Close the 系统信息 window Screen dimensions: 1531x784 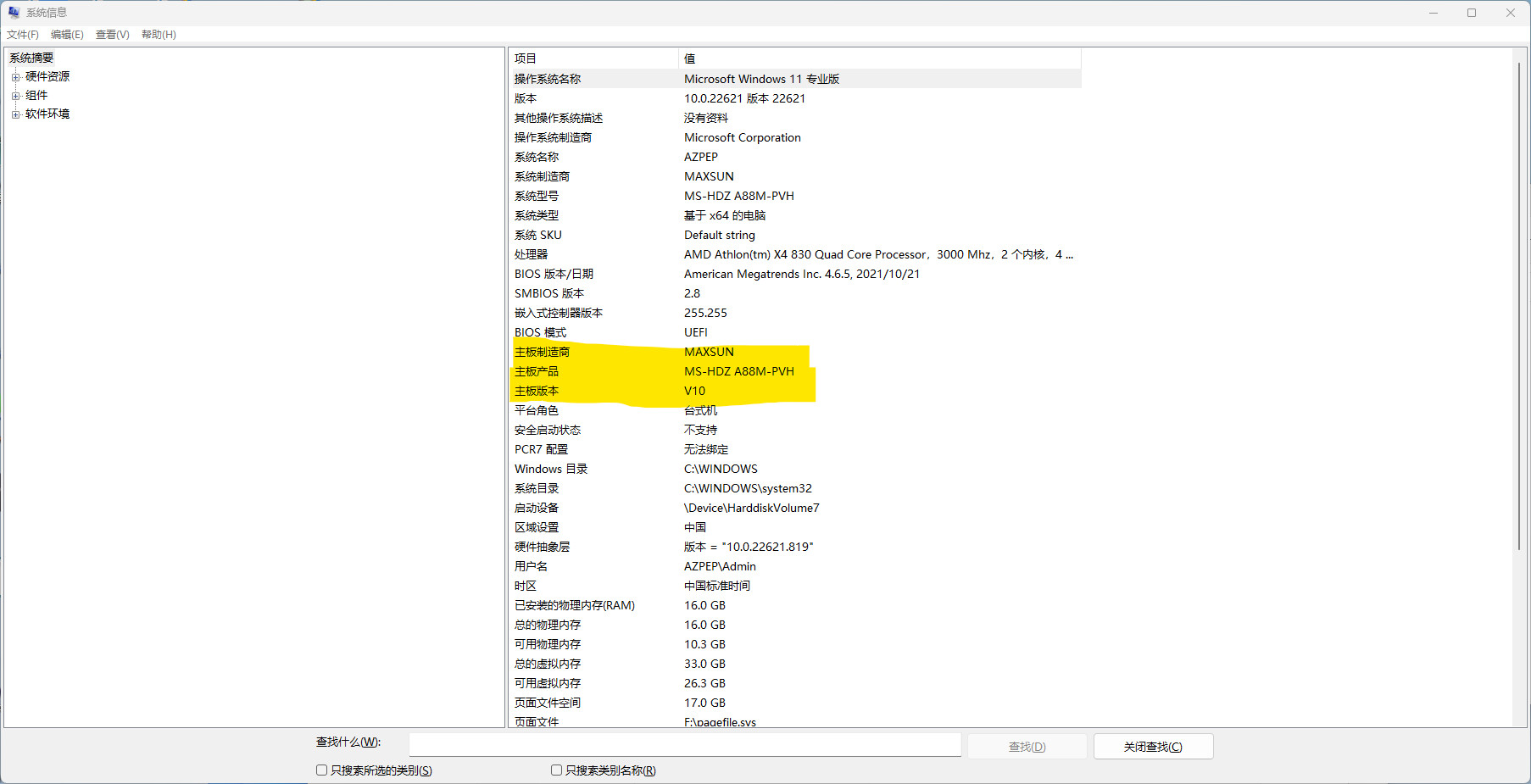click(x=1511, y=13)
